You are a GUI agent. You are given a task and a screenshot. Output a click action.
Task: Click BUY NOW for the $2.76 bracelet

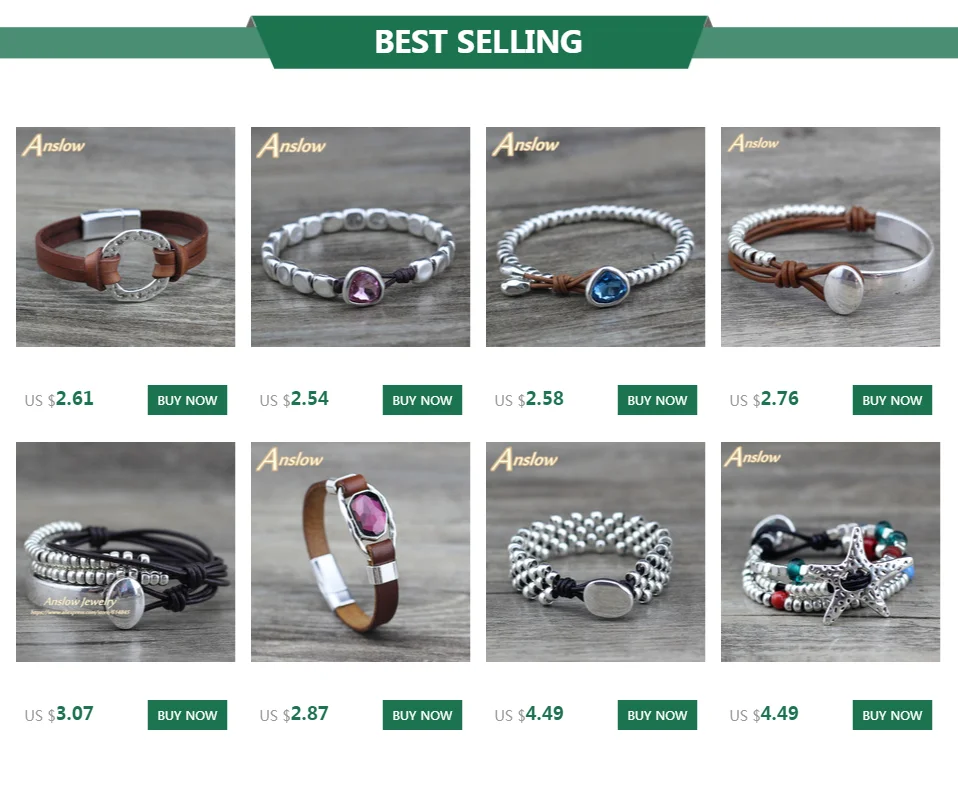coord(892,400)
